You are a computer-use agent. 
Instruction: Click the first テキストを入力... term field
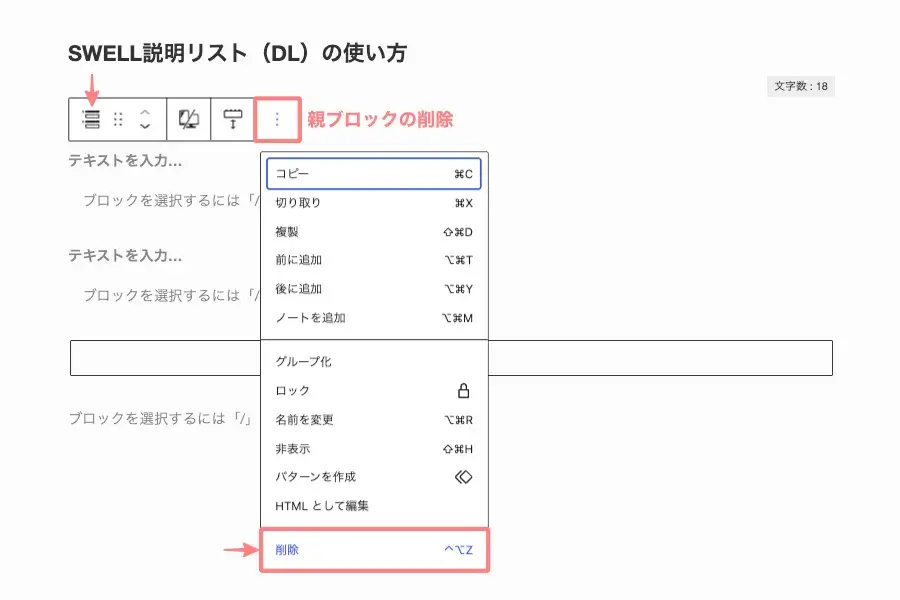point(125,161)
